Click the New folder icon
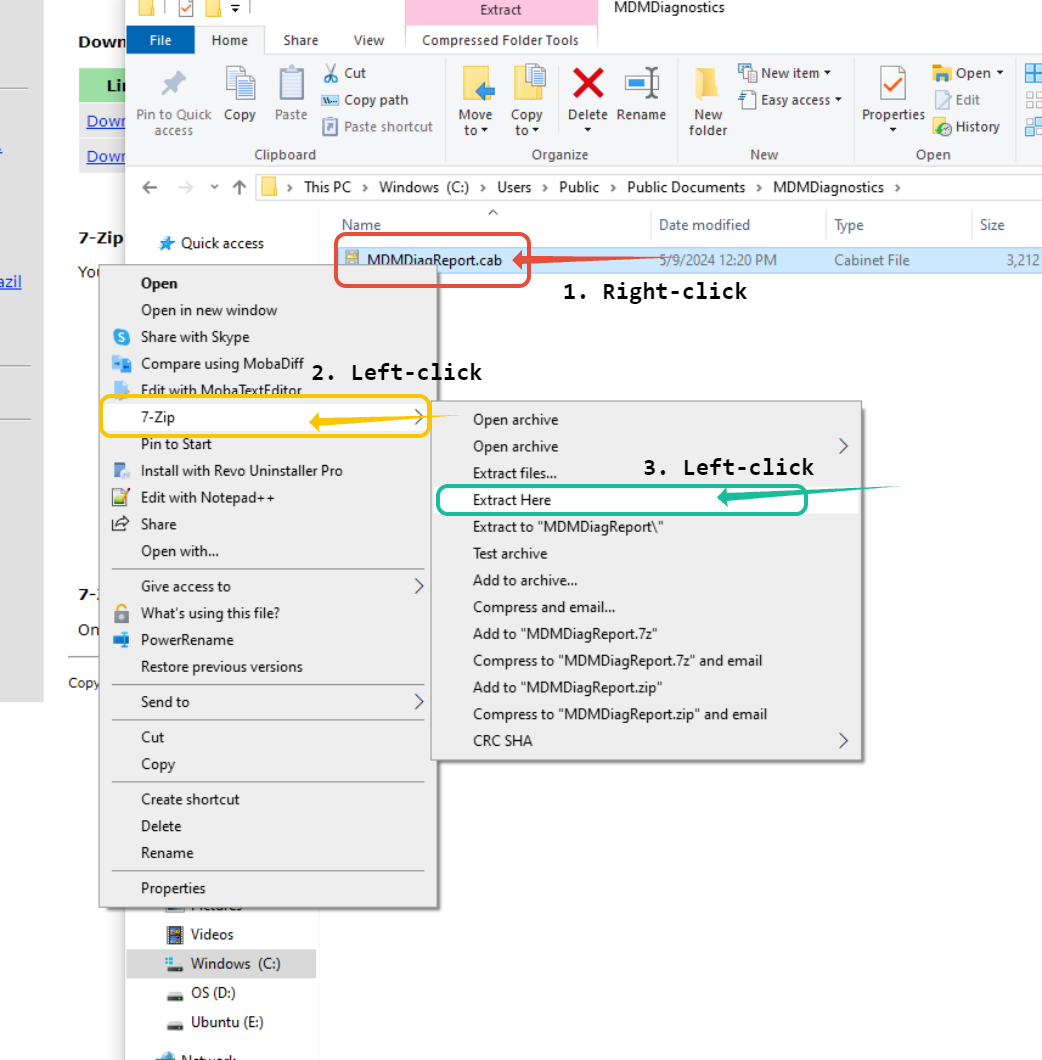This screenshot has height=1060, width=1042. click(x=707, y=84)
